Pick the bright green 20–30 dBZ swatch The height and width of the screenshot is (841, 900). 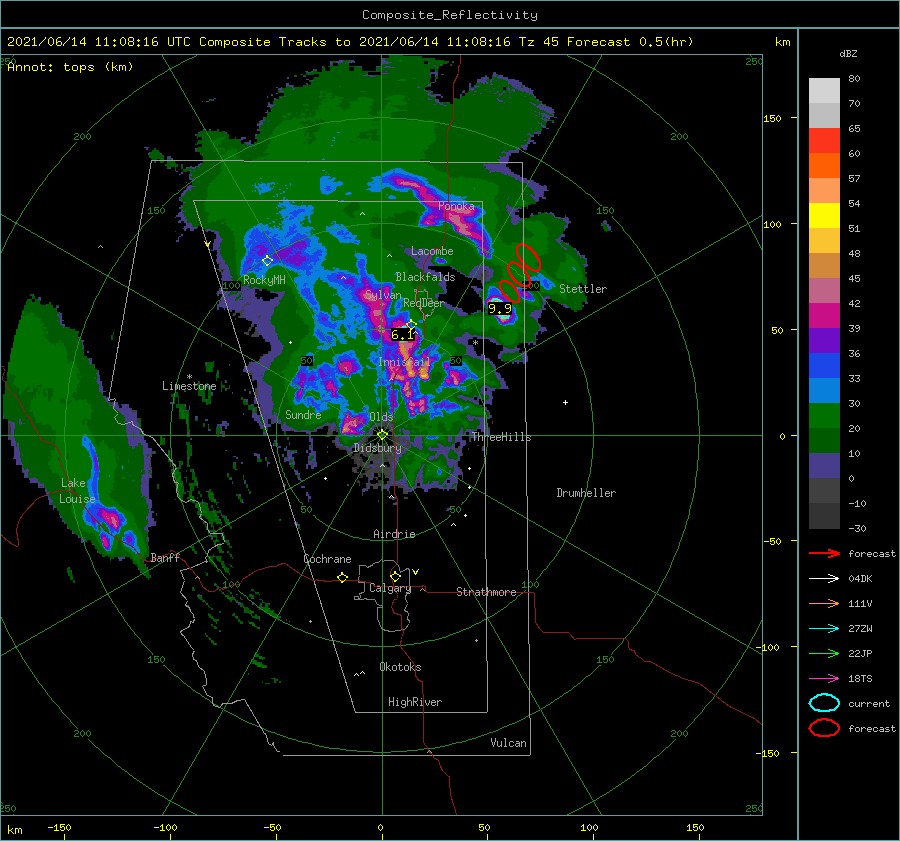[824, 416]
